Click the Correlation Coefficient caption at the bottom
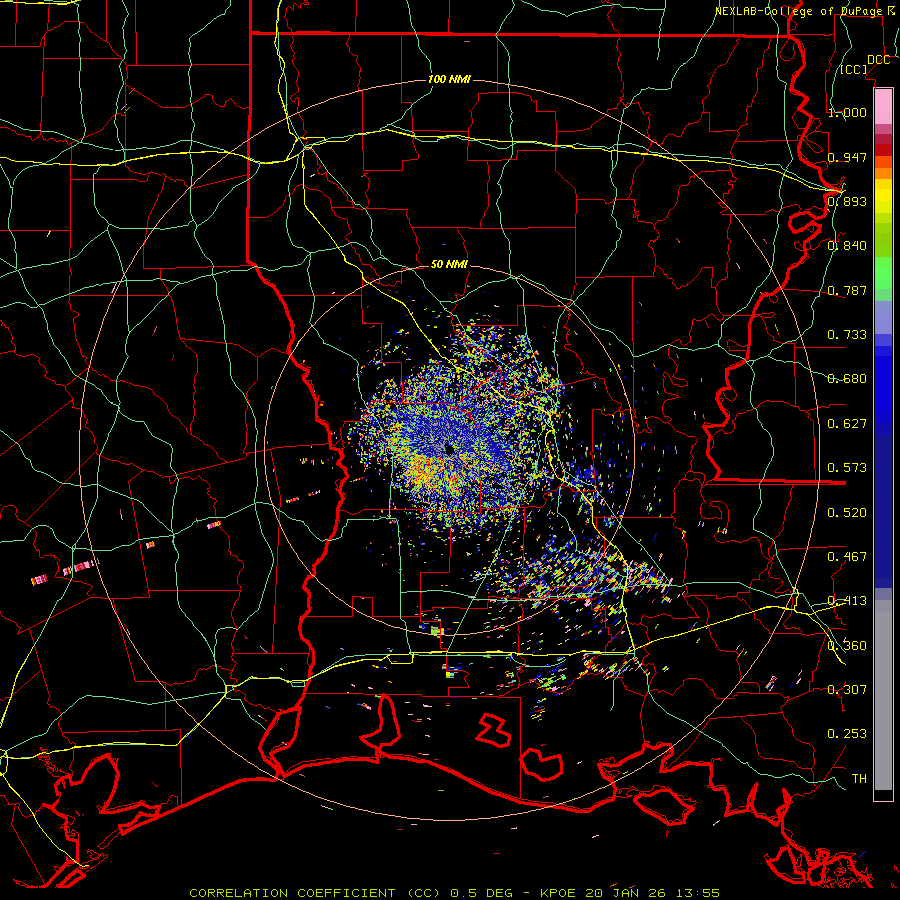Screen dimensions: 900x900 coord(454,893)
